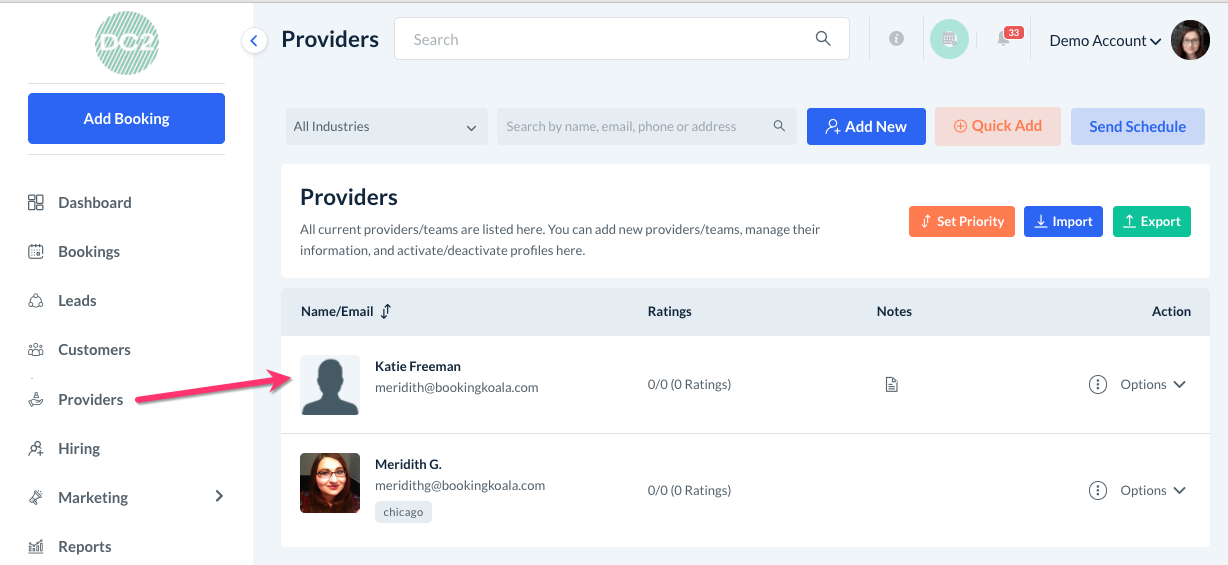
Task: Open the All Industries dropdown
Action: [x=386, y=127]
